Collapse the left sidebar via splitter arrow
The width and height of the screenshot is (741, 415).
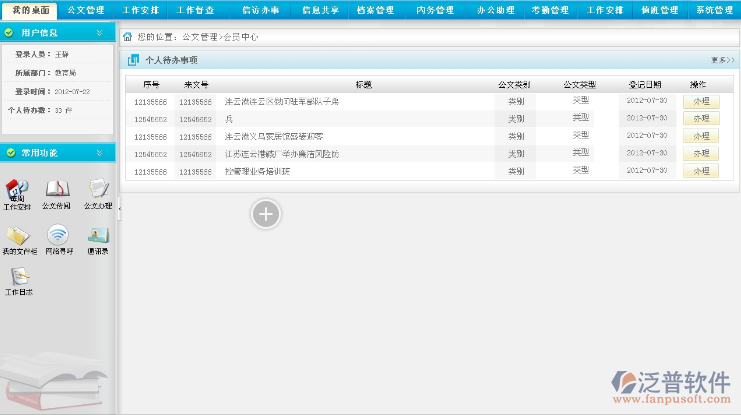(x=118, y=209)
